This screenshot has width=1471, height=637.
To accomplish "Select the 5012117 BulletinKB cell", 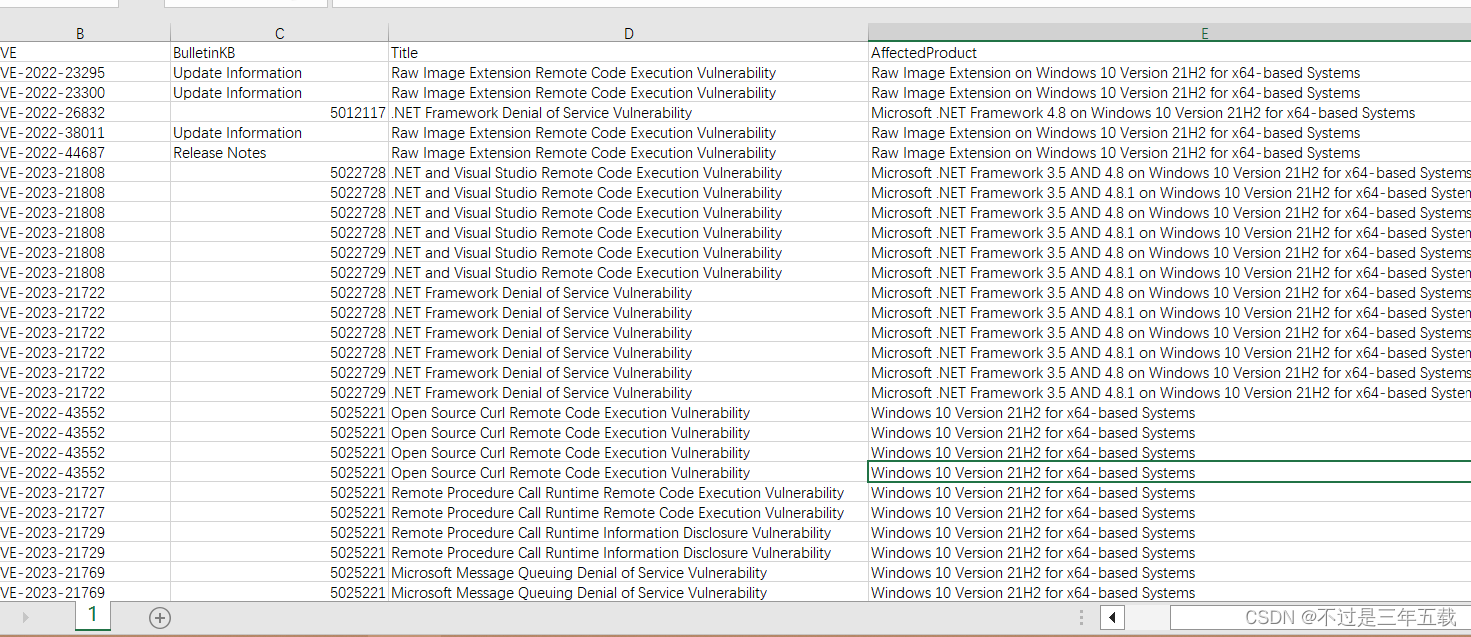I will point(280,113).
